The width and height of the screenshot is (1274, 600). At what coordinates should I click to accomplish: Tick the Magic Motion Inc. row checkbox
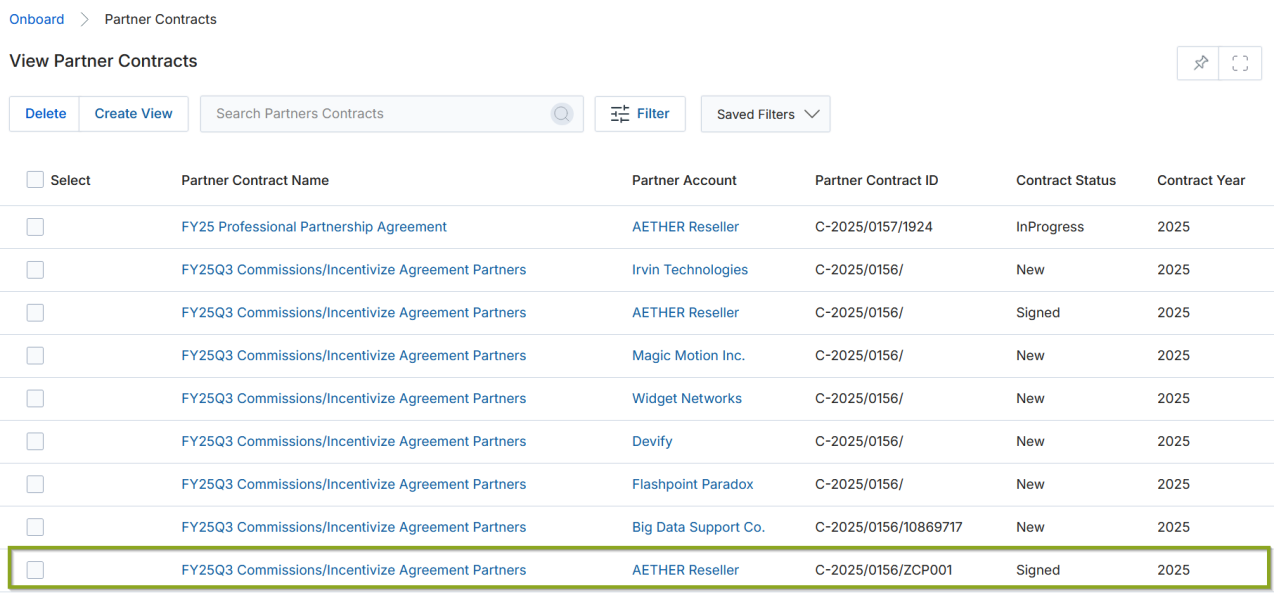[x=35, y=356]
